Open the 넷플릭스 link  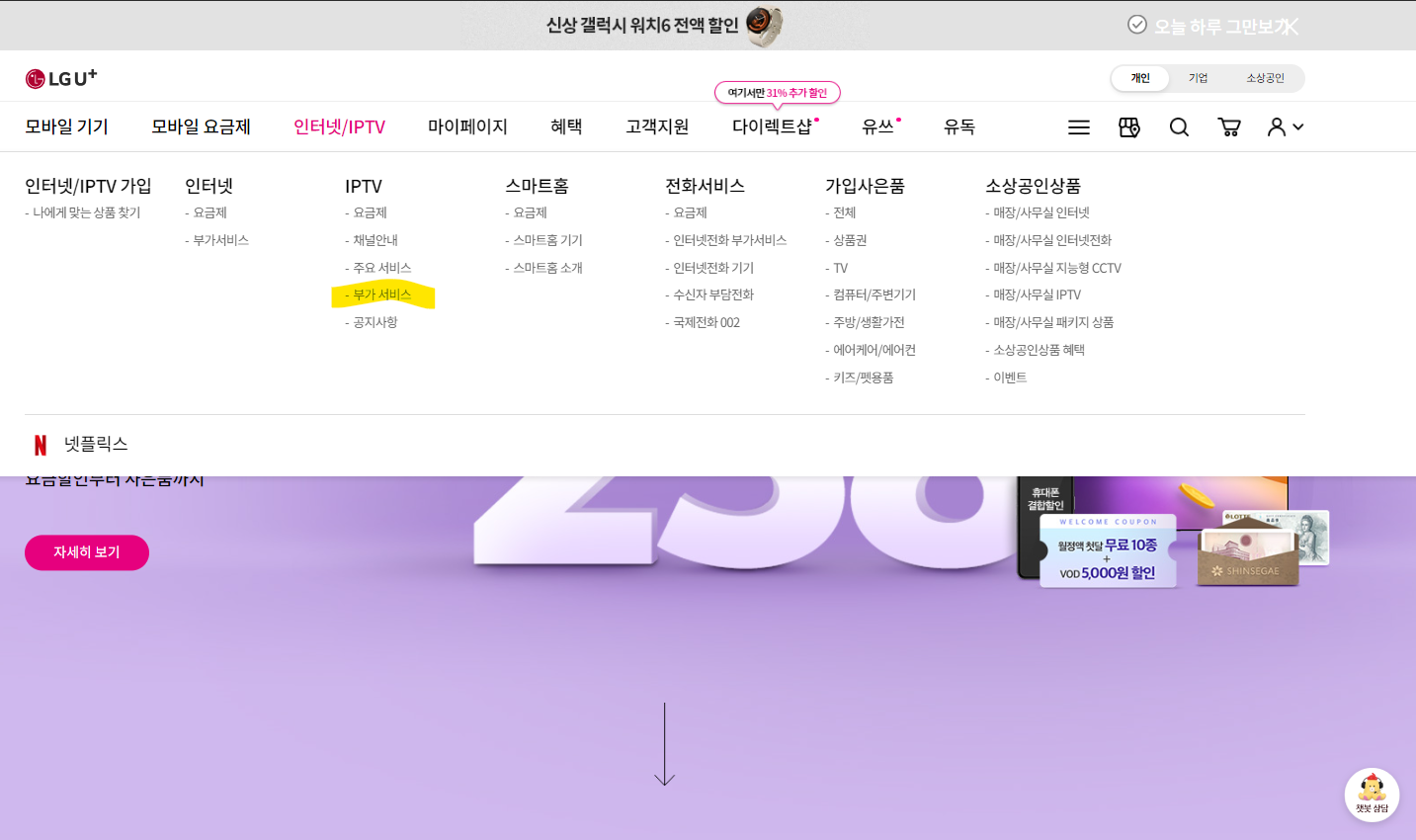pos(96,445)
